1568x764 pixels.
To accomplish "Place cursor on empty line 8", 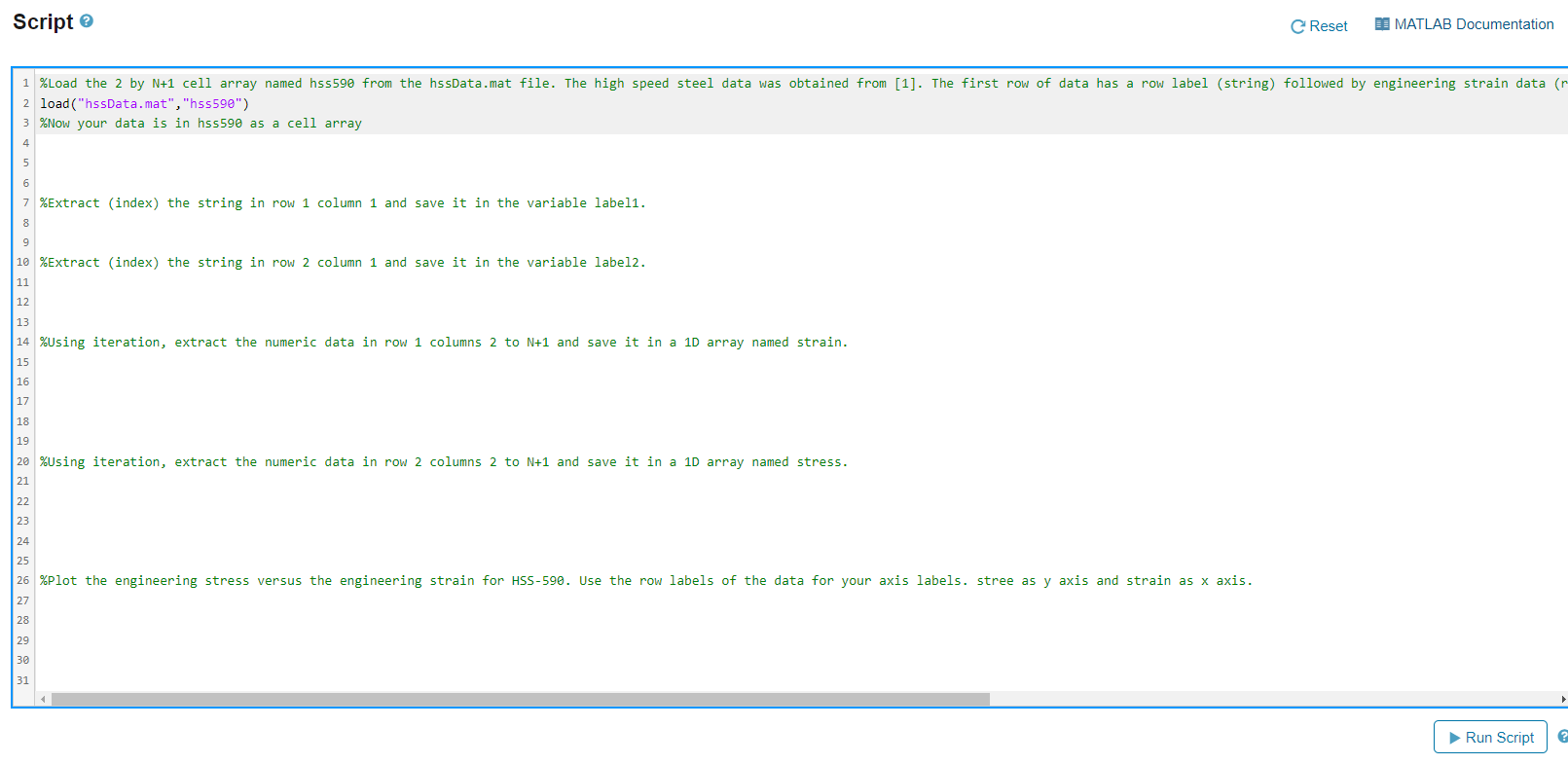I will coord(801,223).
